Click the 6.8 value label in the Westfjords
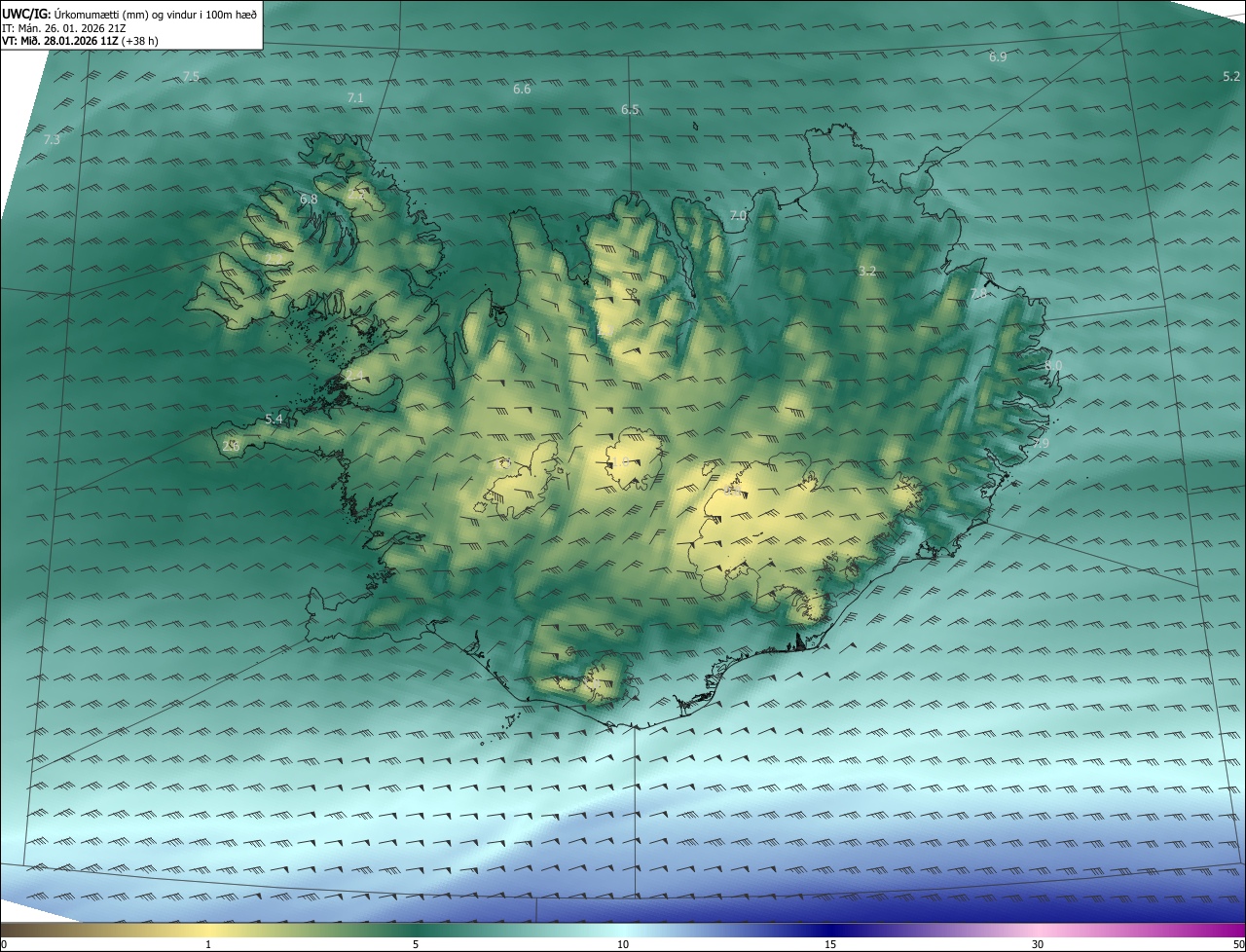 pos(309,199)
